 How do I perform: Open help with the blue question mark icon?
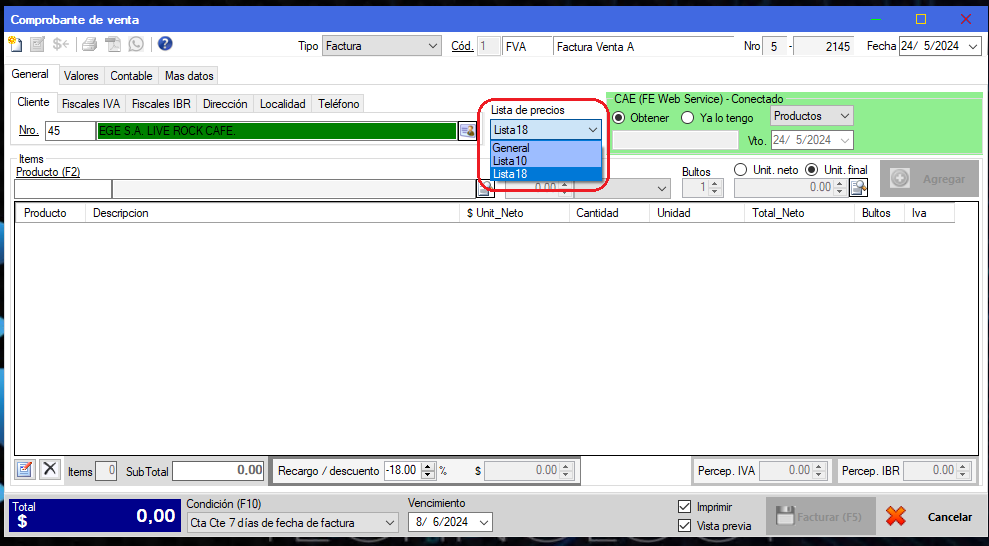(x=165, y=44)
